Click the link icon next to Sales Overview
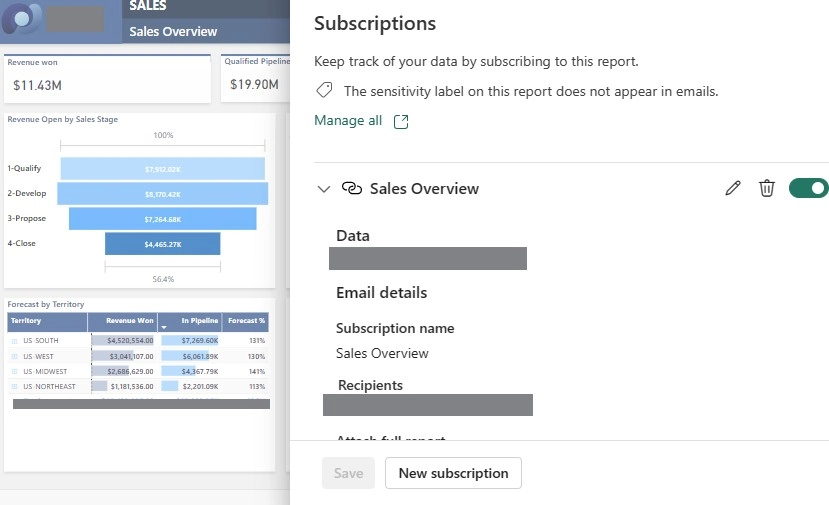This screenshot has width=829, height=505. (352, 188)
